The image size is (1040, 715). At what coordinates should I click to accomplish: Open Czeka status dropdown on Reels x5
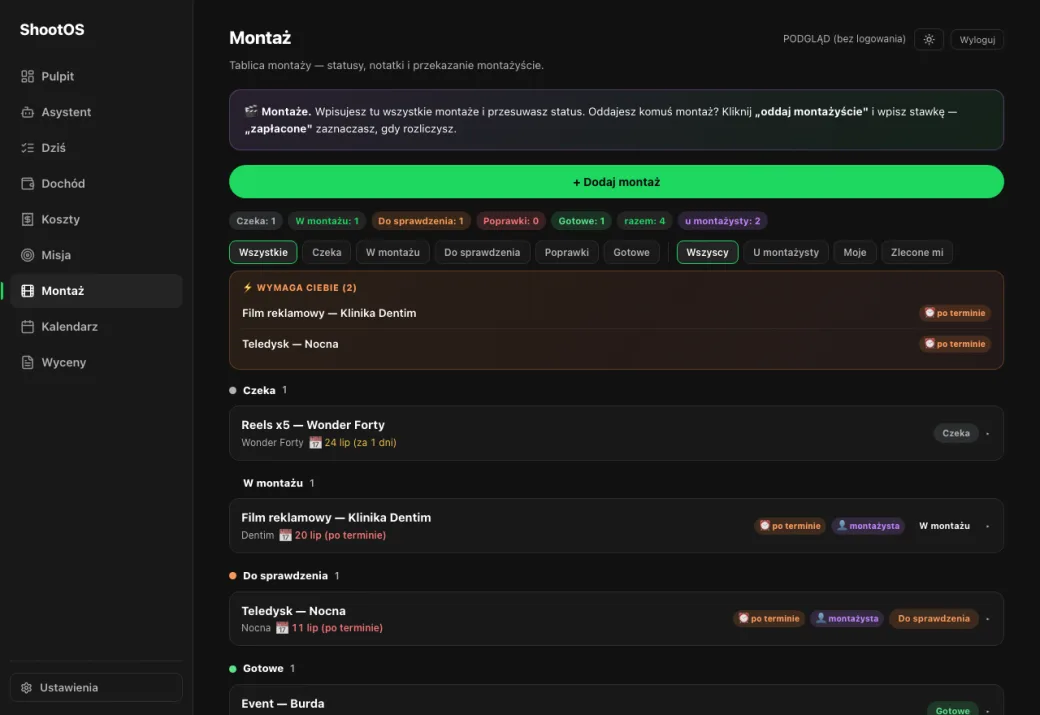tap(956, 433)
